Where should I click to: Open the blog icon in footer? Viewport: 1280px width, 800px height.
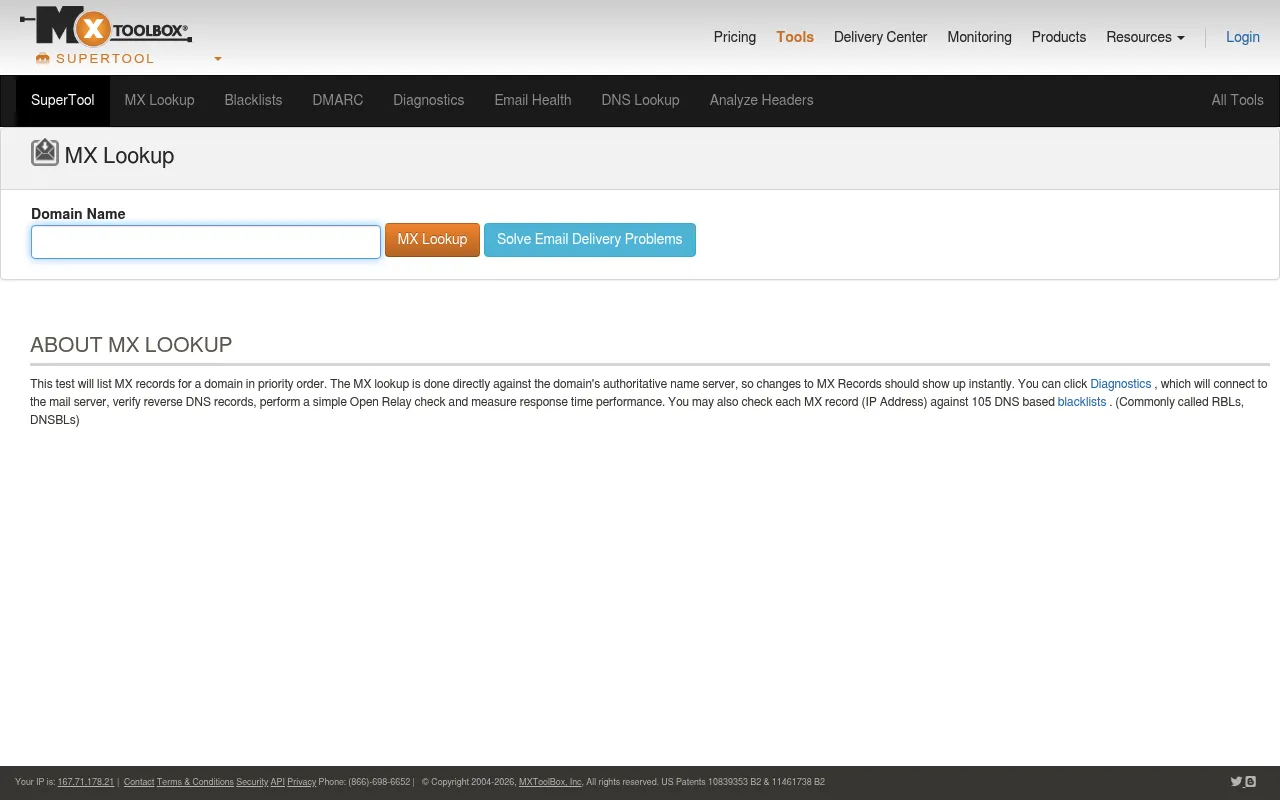pyautogui.click(x=1250, y=782)
